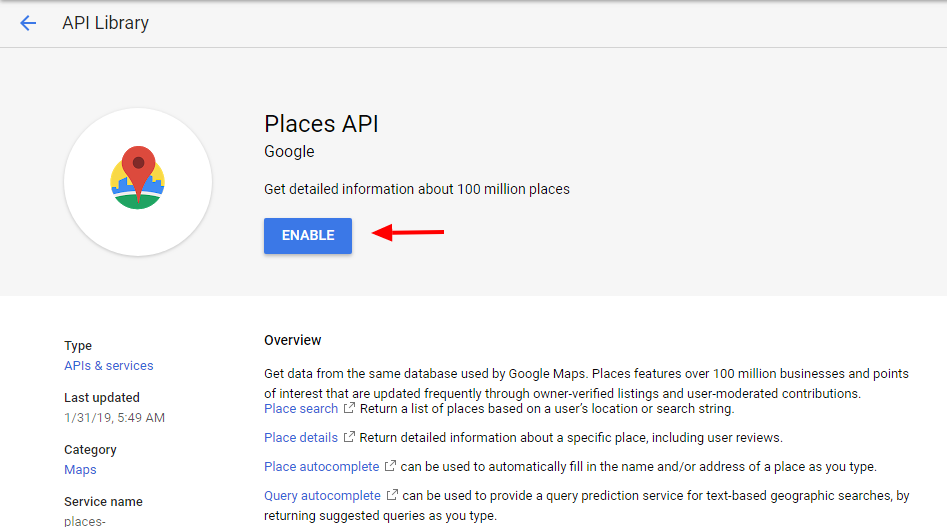Click the Overview heading
The image size is (947, 527).
292,340
